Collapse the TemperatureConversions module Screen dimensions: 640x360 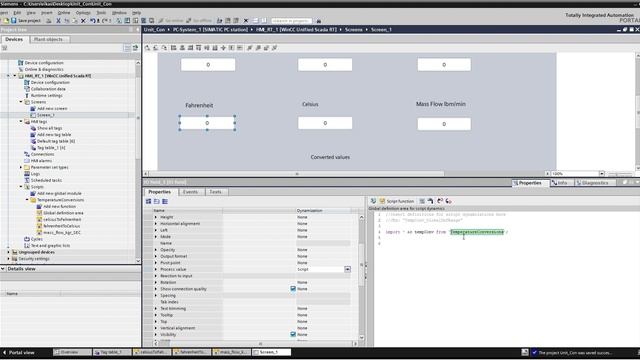[27, 200]
